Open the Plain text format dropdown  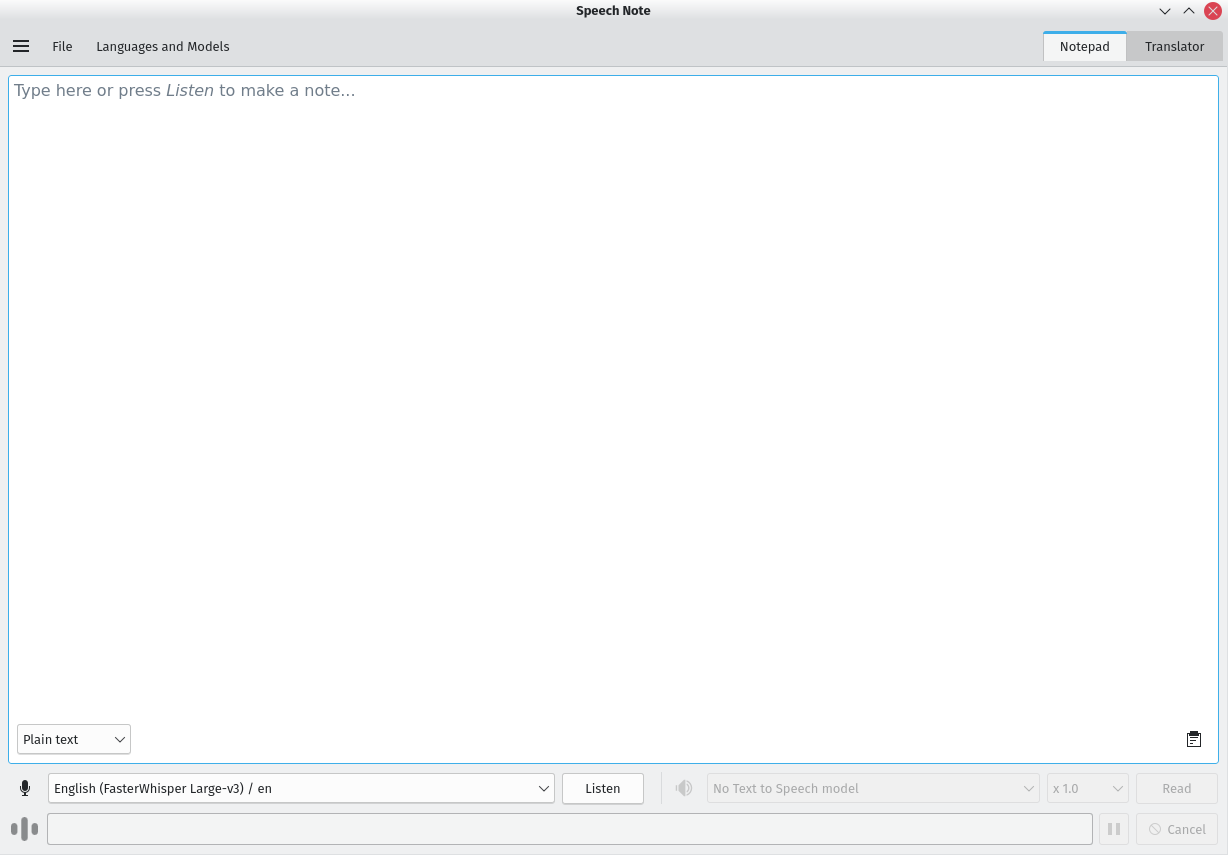[74, 740]
